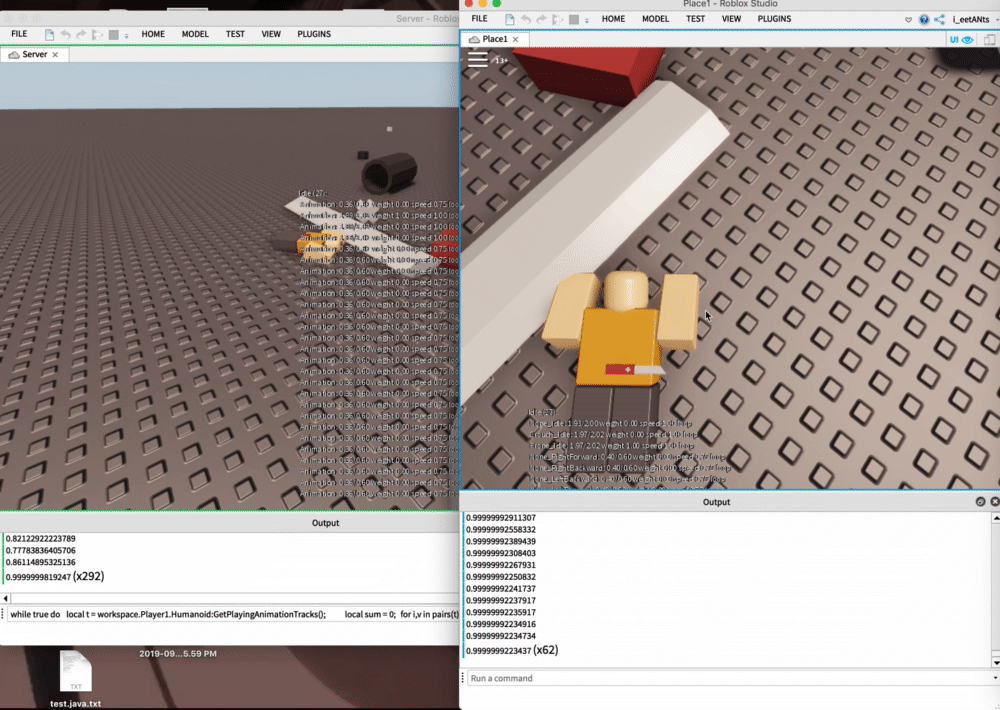Click the device emulation icon

989,40
